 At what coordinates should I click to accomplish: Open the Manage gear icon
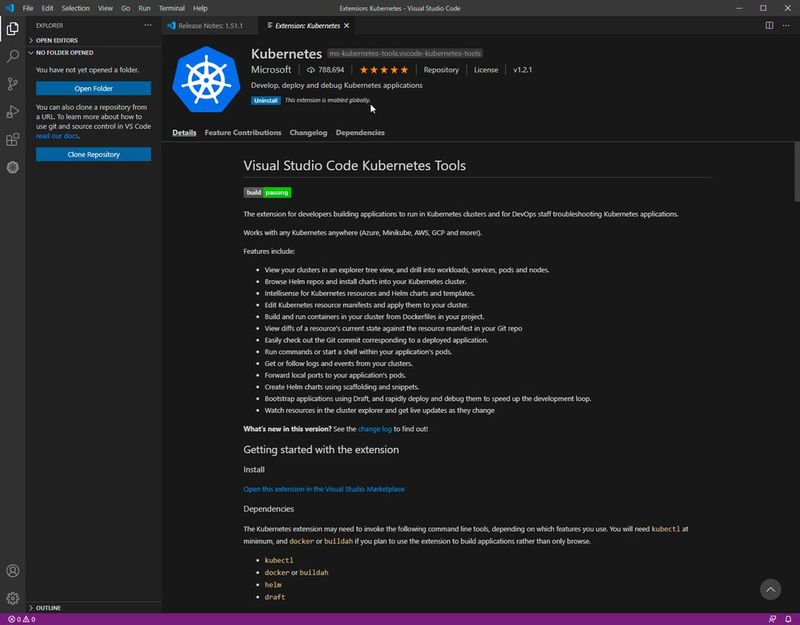[x=13, y=598]
